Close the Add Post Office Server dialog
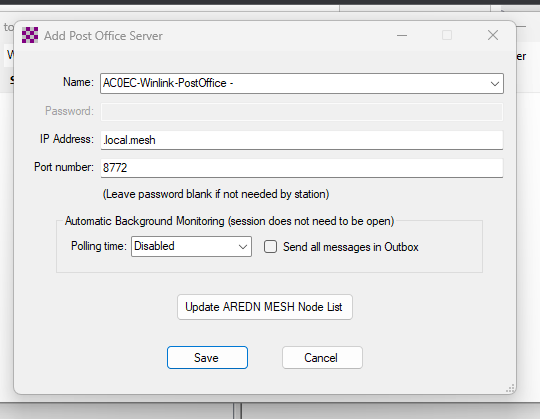 click(493, 35)
